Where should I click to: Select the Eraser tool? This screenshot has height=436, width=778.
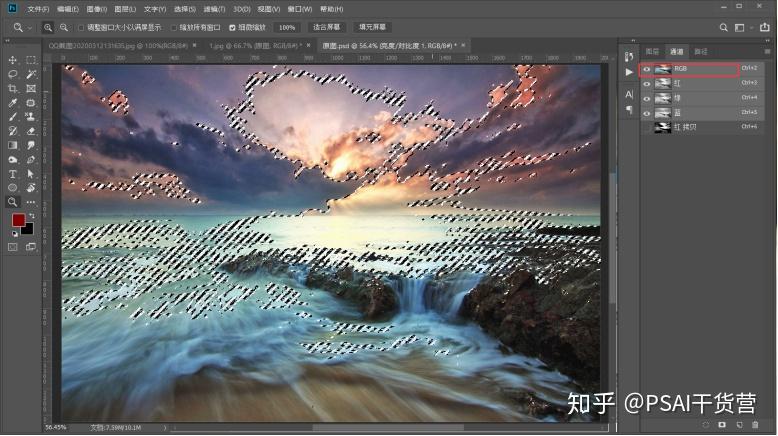click(x=31, y=131)
